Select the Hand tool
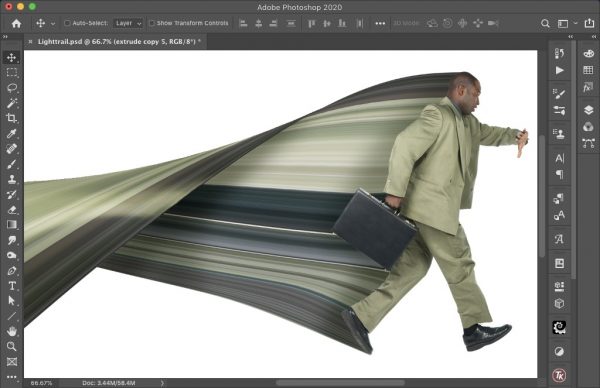 pos(11,331)
